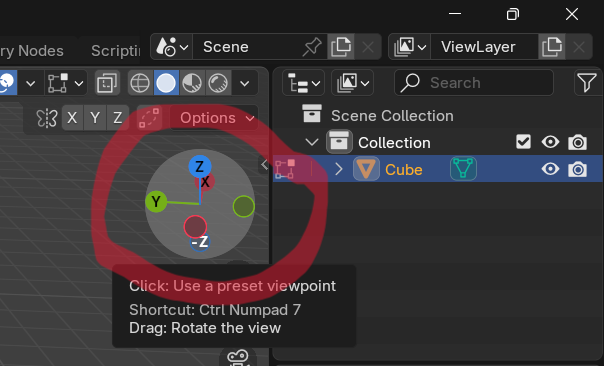Click the Cube mesh object icon

tap(366, 169)
